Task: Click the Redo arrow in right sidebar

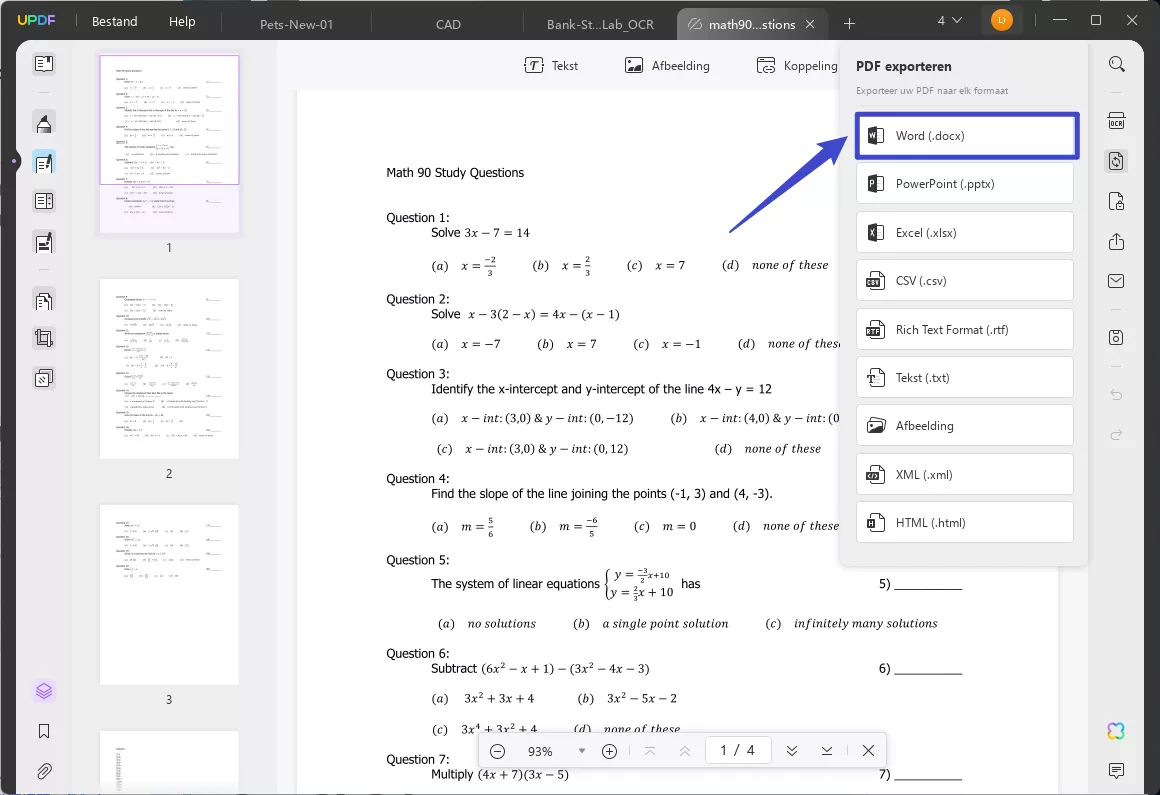Action: tap(1116, 435)
